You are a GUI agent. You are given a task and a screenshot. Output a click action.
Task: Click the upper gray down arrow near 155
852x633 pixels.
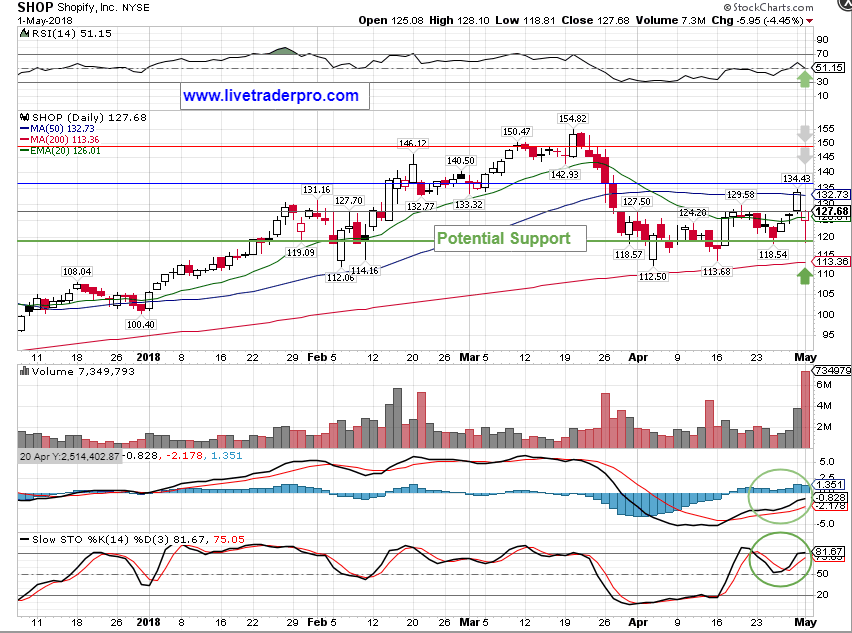tap(802, 134)
